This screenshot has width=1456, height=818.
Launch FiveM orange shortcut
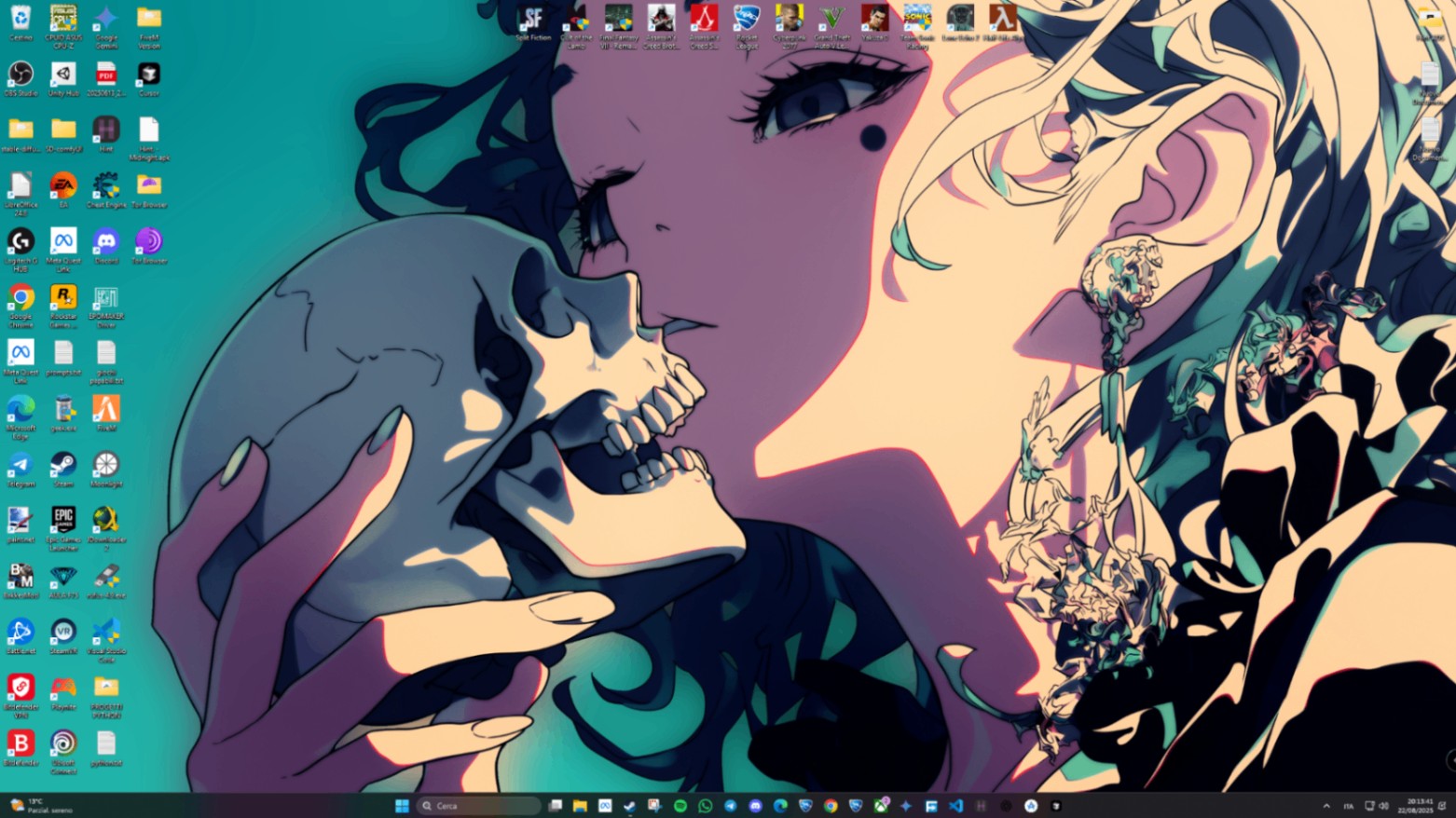[106, 414]
